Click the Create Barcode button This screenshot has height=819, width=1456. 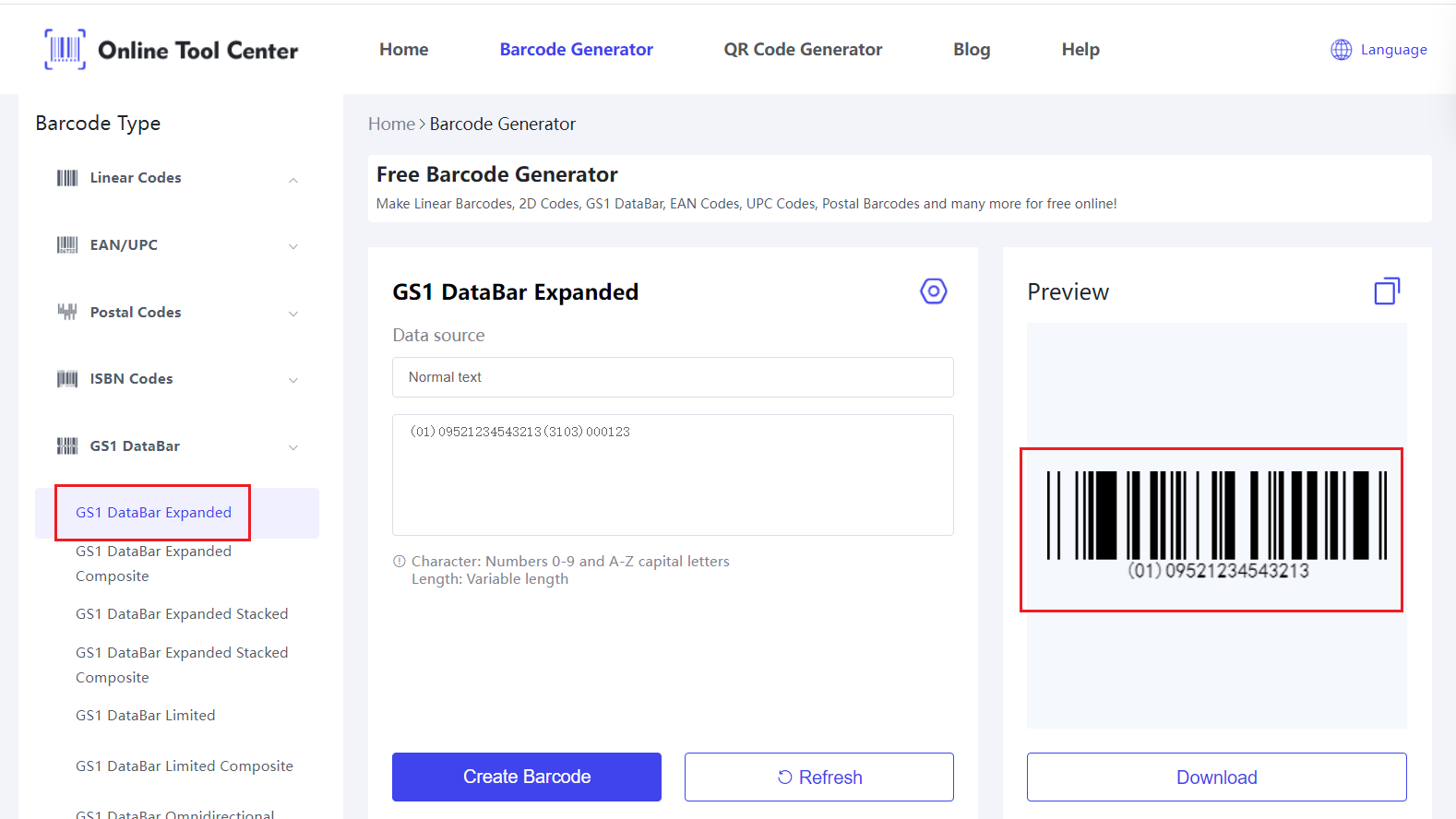click(x=527, y=777)
